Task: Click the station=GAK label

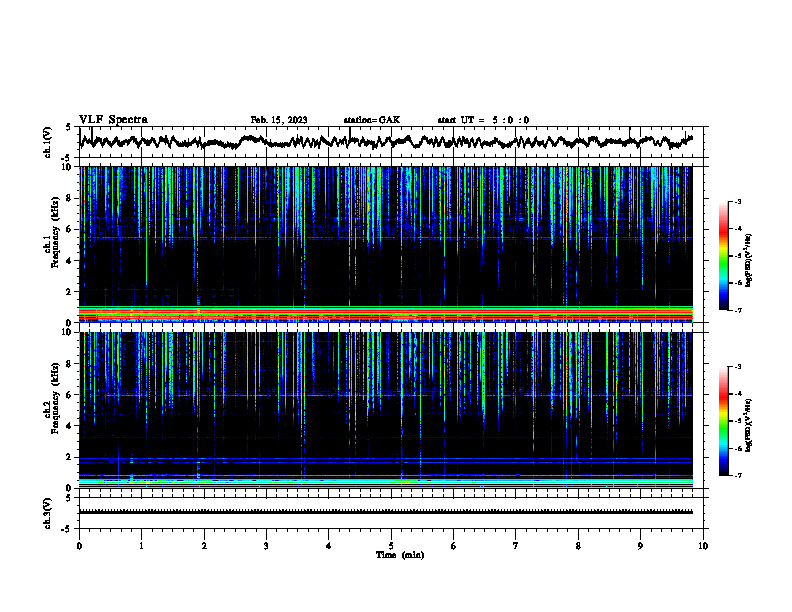Action: pos(372,120)
